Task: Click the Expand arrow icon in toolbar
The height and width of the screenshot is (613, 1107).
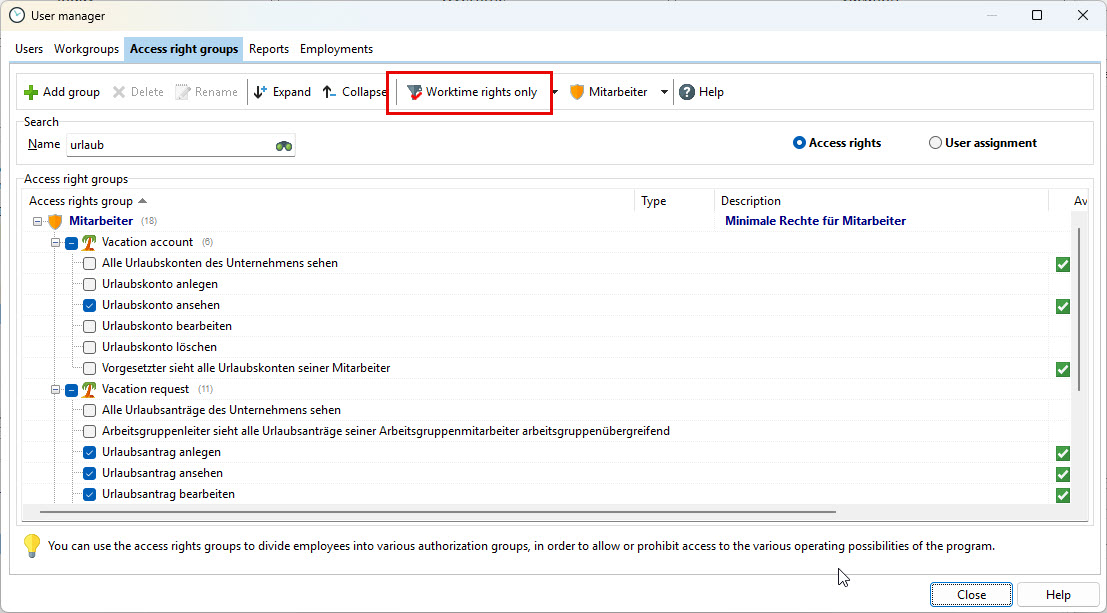Action: (261, 92)
